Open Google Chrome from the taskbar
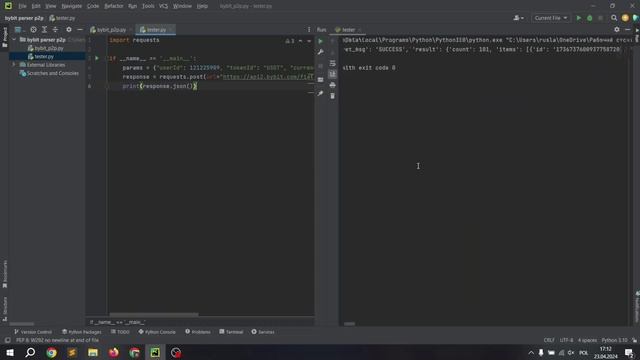 point(51,353)
